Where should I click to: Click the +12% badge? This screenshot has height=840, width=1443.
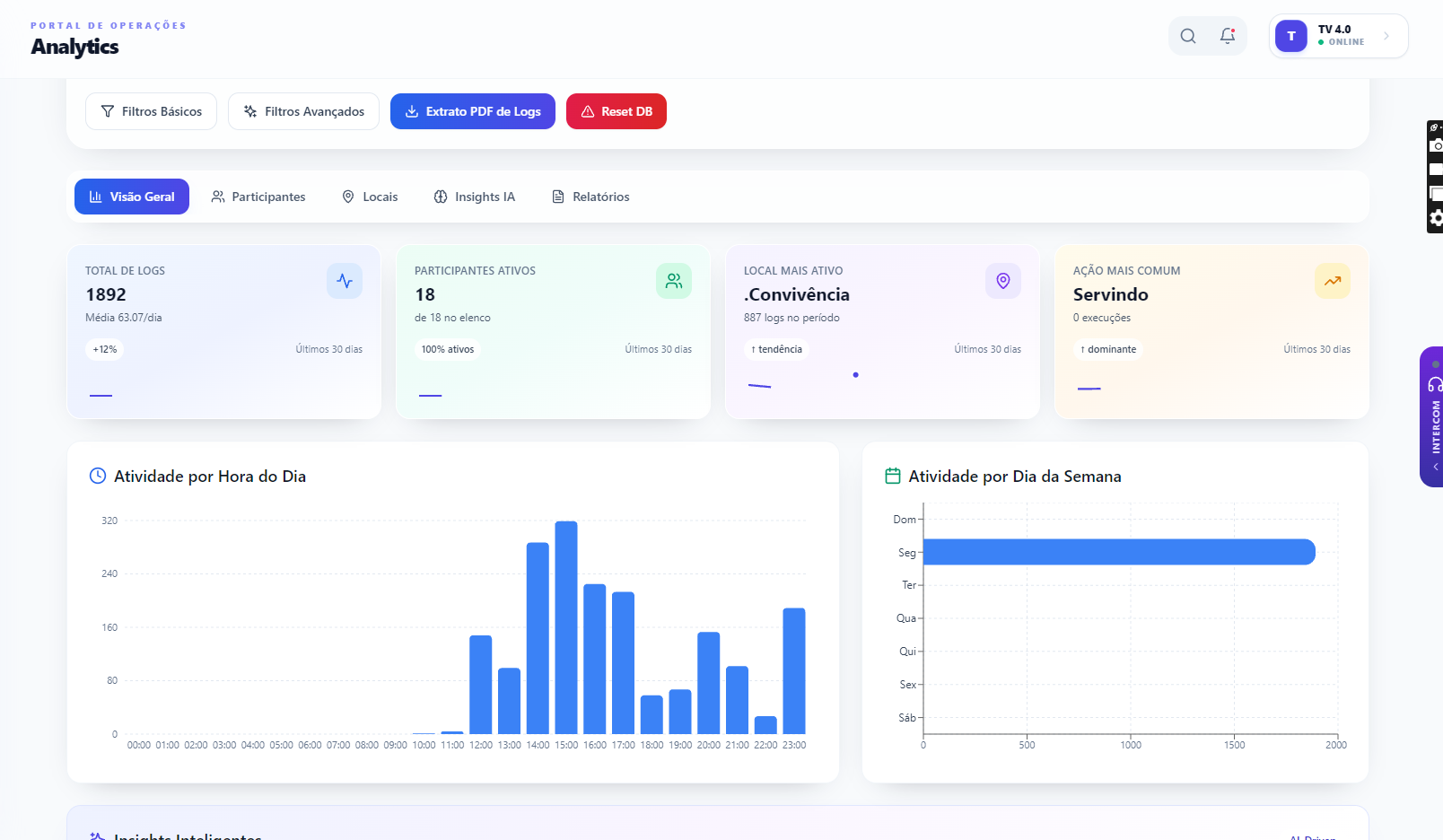pos(105,349)
